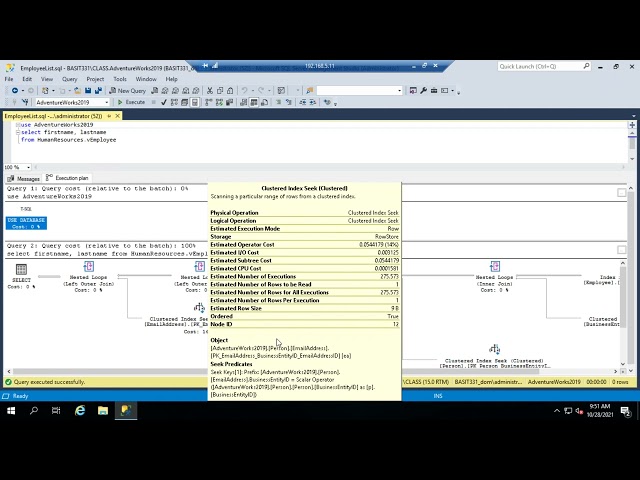Click the execution plan horizontal scrollbar

click(x=312, y=371)
